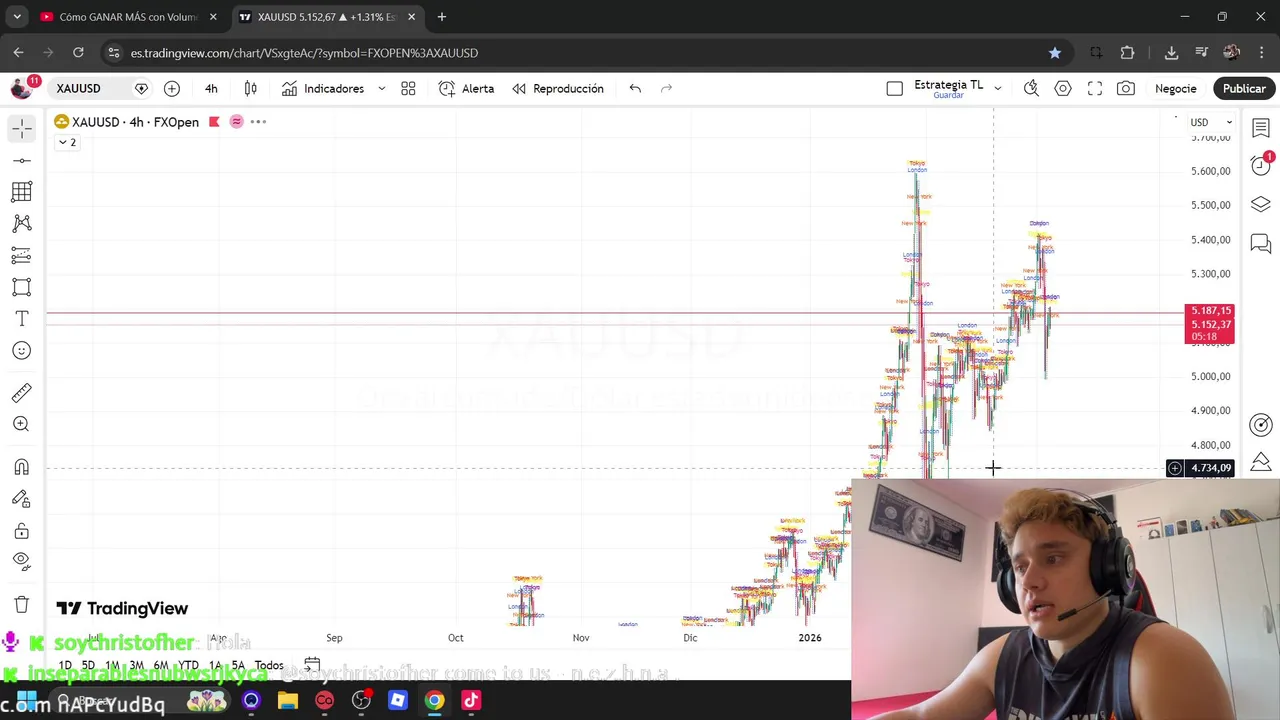Viewport: 1280px width, 720px height.
Task: Select the crosshair cursor tool
Action: pos(21,128)
